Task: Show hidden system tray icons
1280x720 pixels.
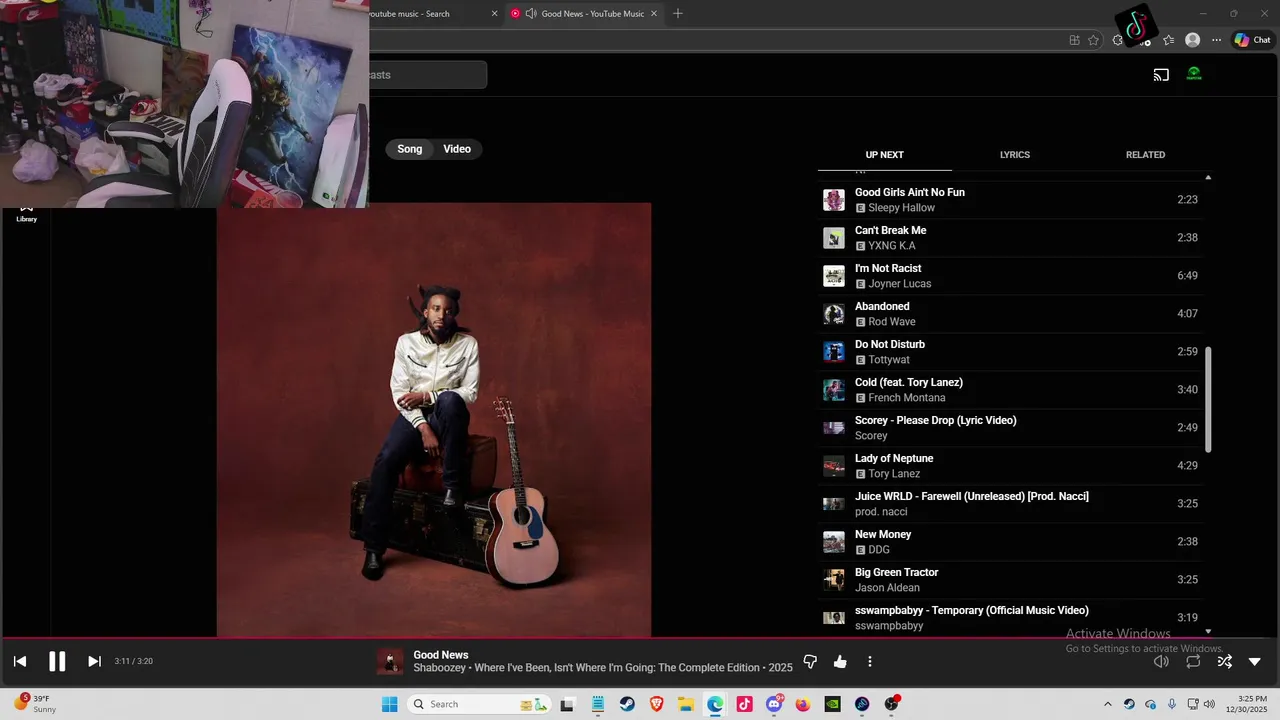Action: pos(1107,704)
